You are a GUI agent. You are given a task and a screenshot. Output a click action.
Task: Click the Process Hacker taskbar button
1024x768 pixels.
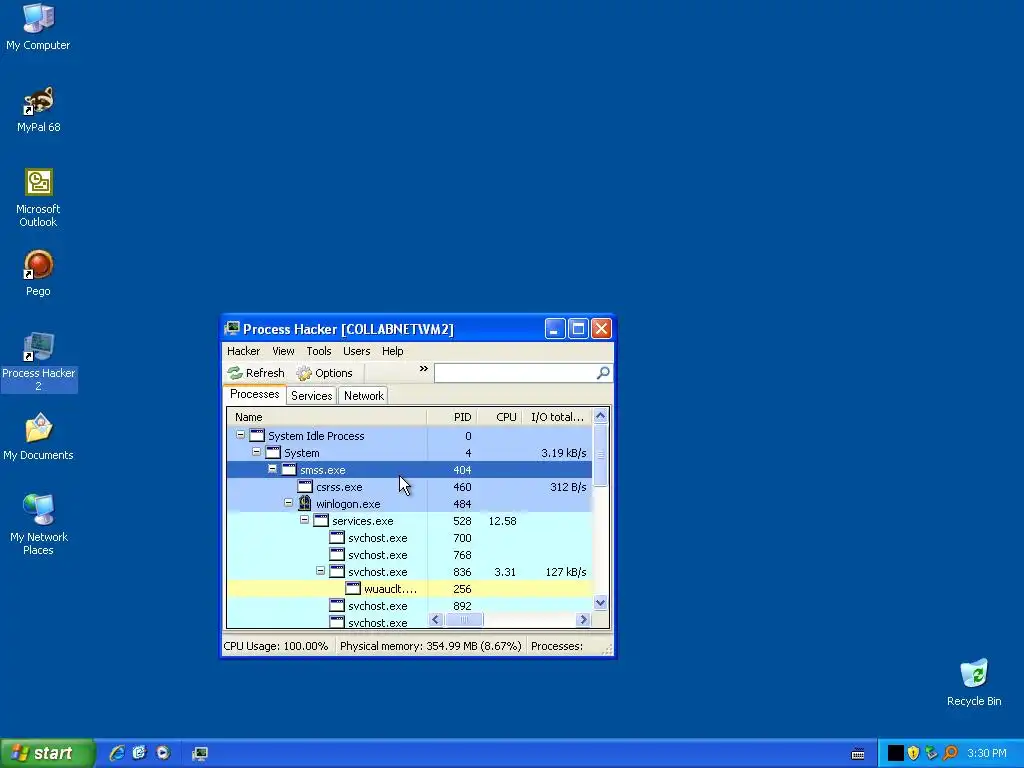pyautogui.click(x=200, y=754)
